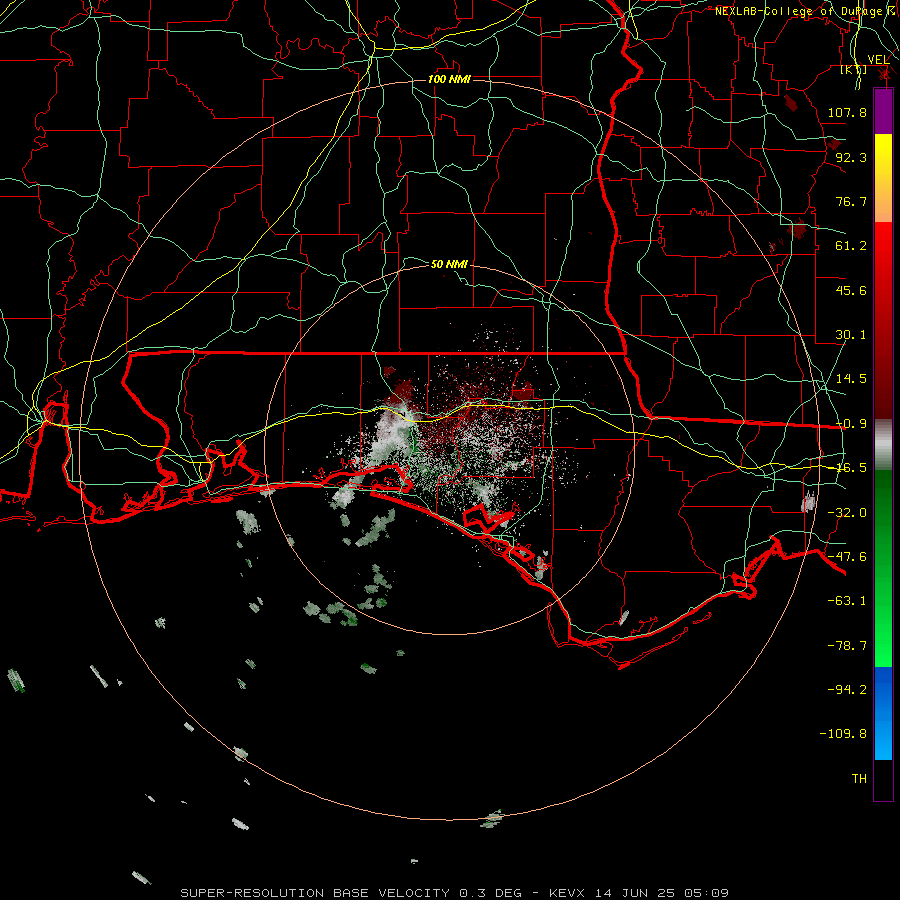Select the 45.6 legend value

851,290
